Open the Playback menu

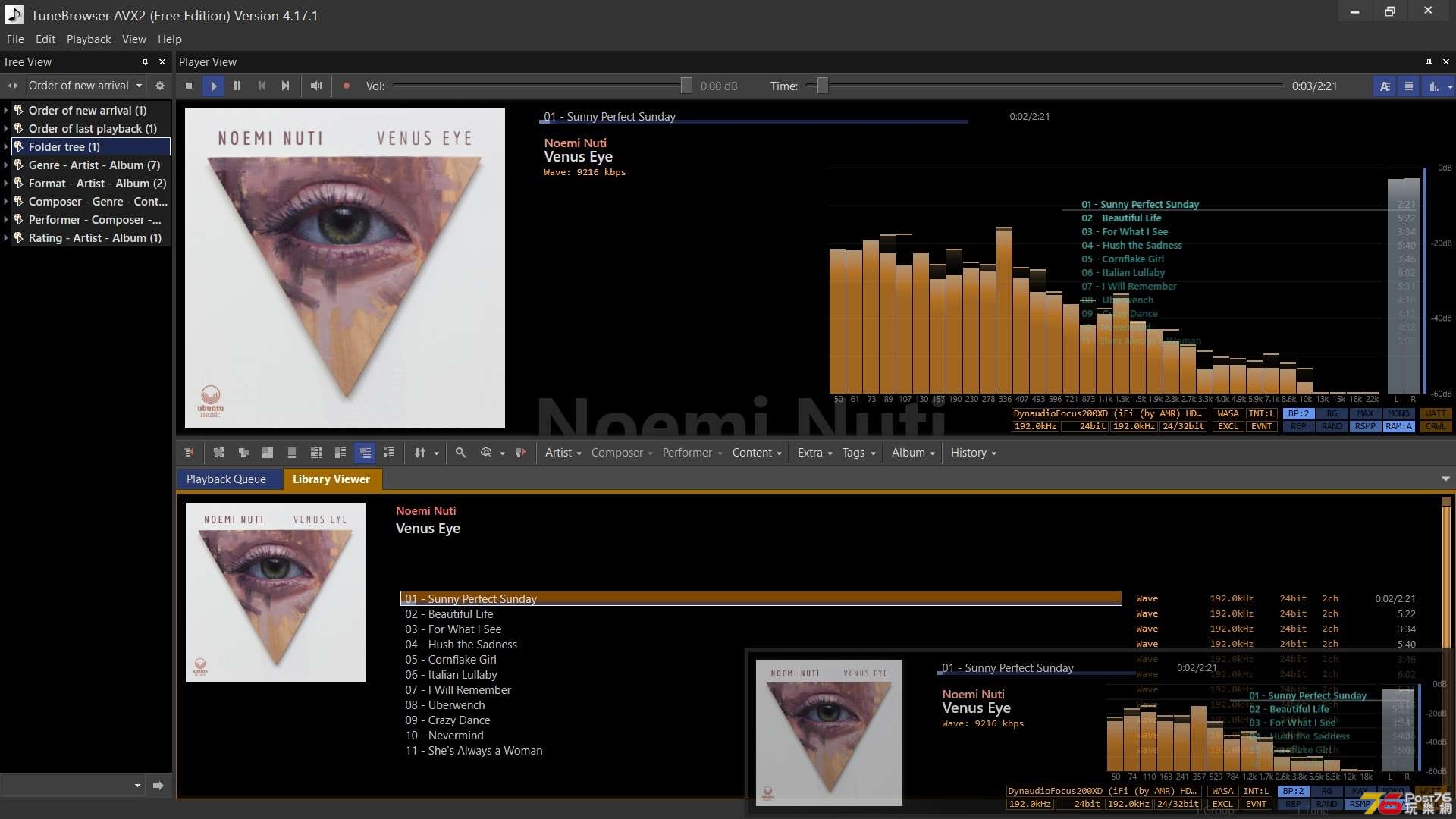click(x=89, y=39)
